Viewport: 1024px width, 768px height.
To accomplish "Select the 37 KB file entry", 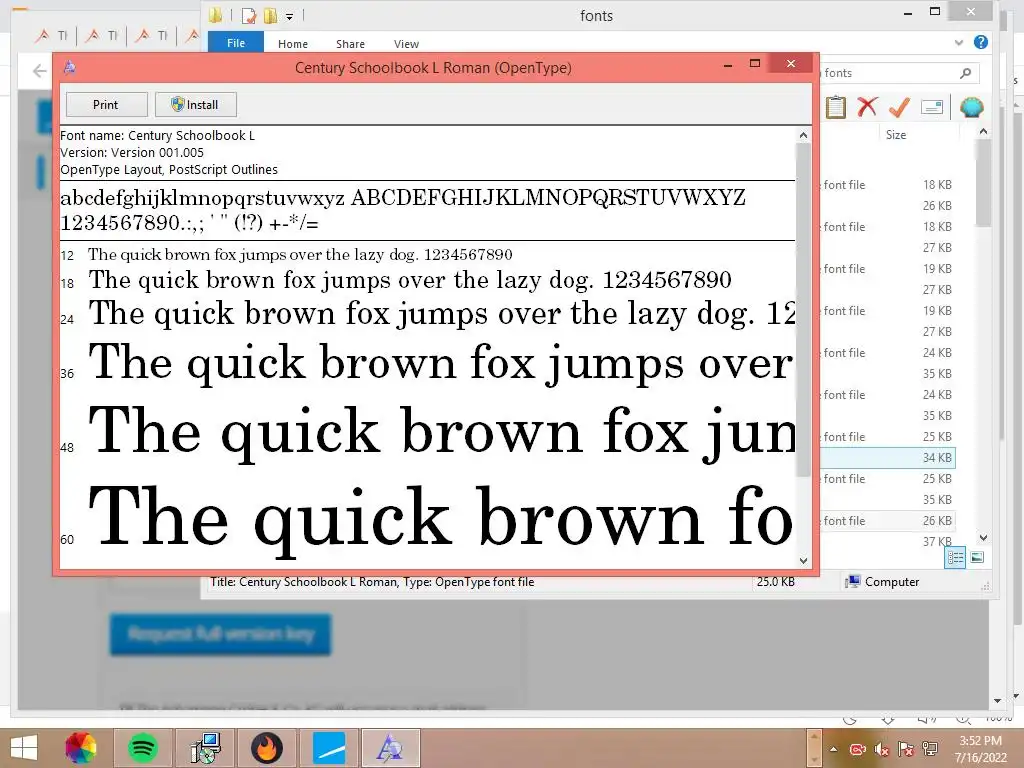I will tap(937, 541).
